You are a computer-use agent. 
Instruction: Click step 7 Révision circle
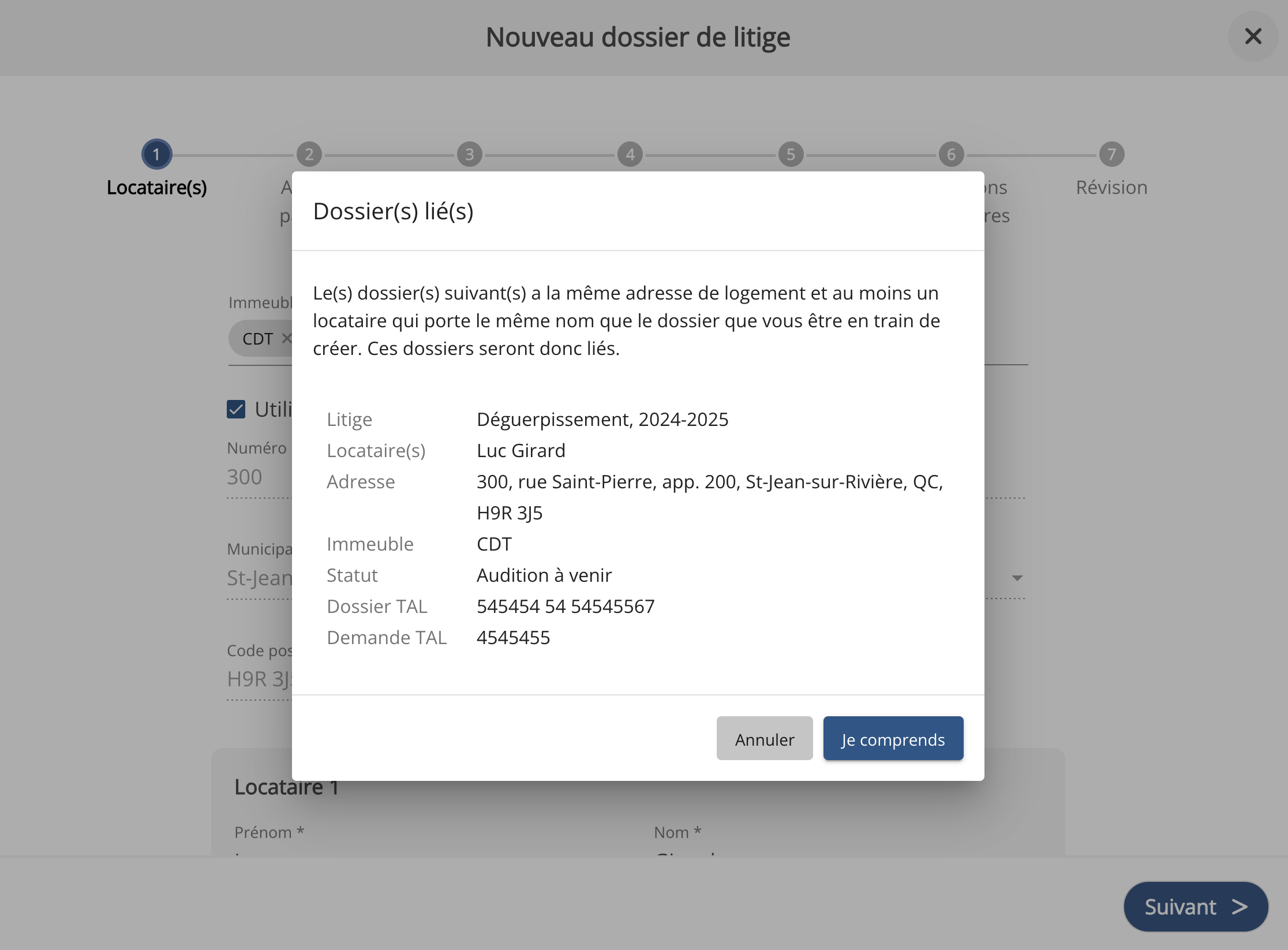tap(1111, 154)
